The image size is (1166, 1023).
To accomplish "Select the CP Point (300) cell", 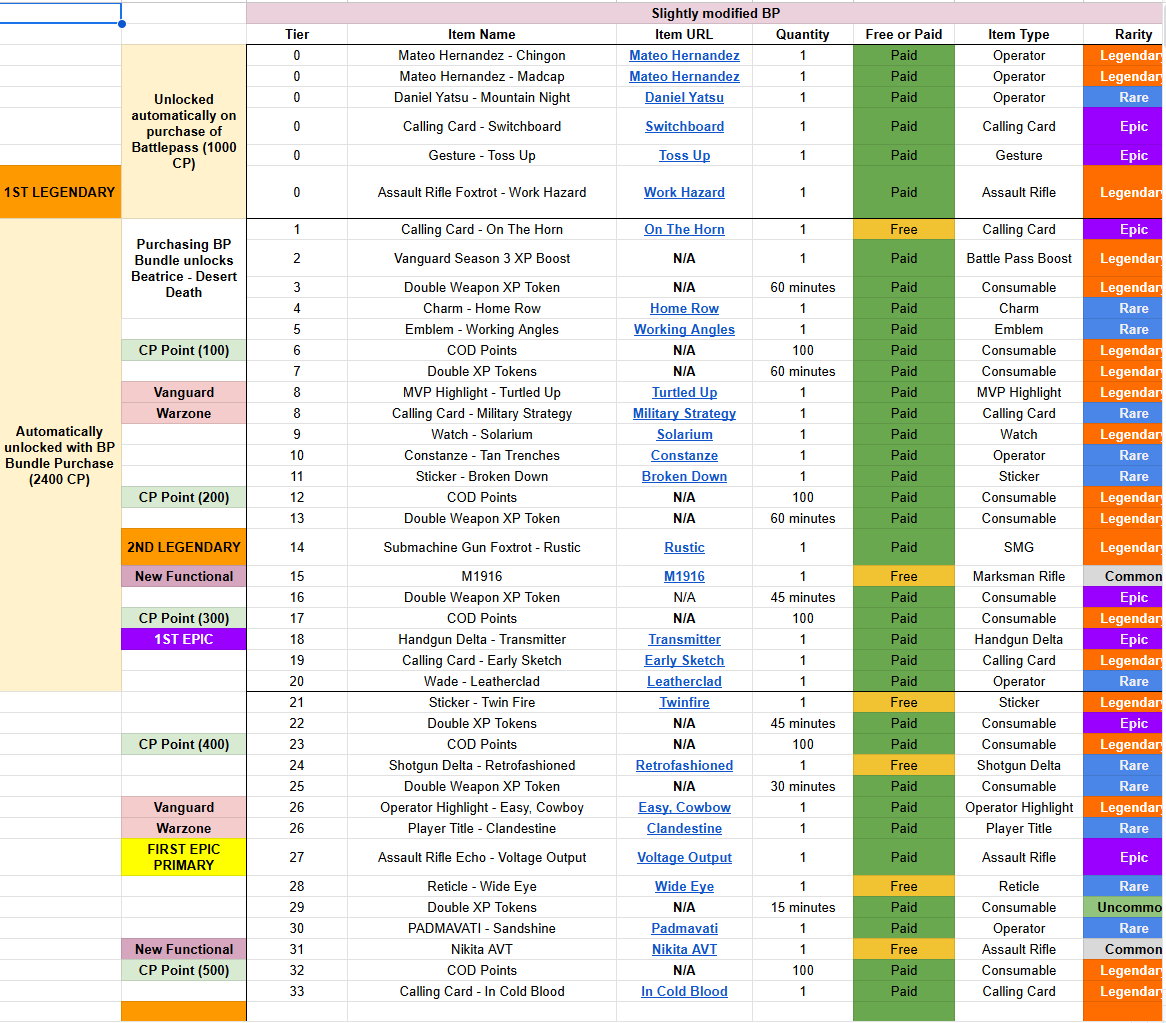I will click(184, 619).
